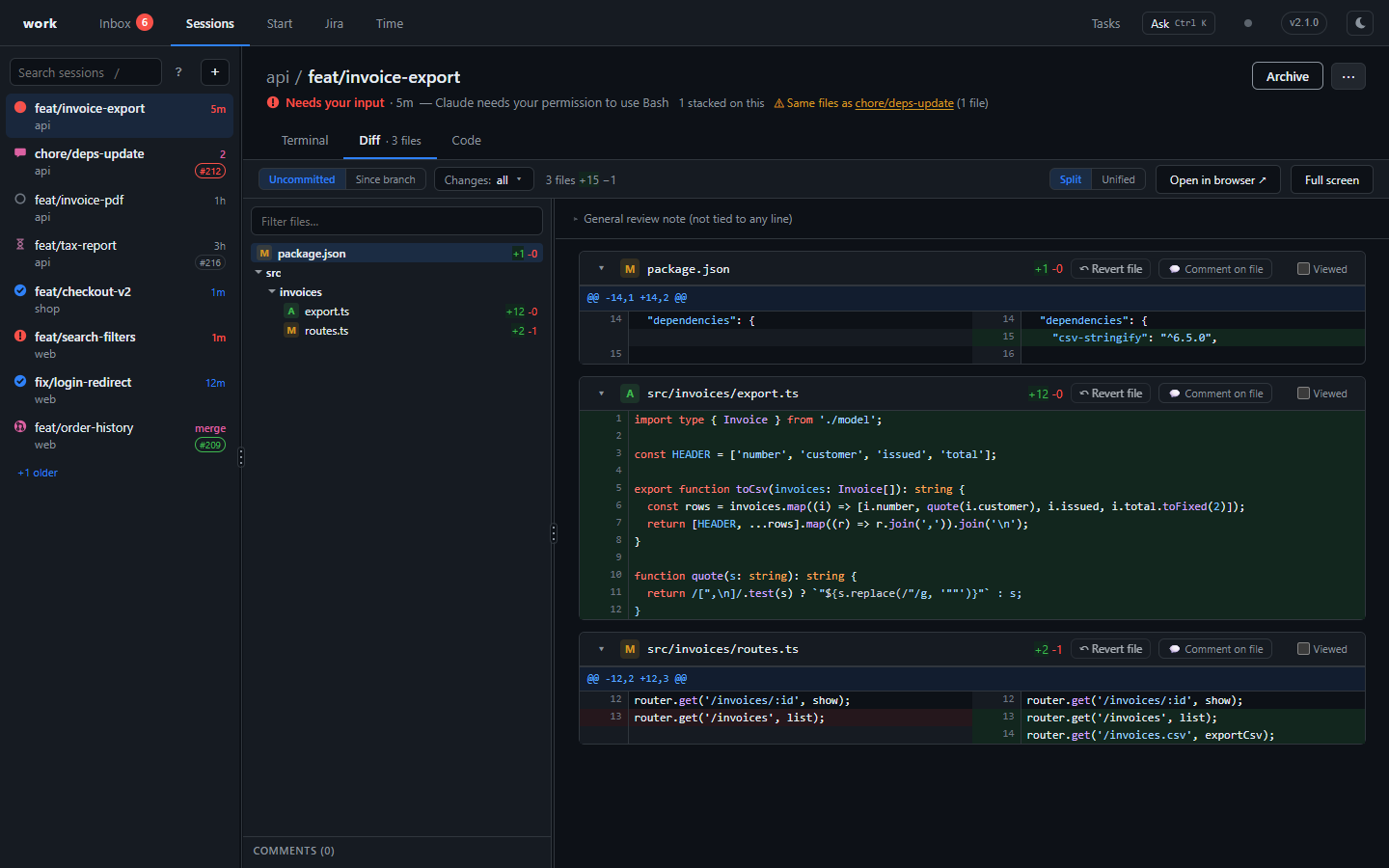Click the #212 pull request badge
1389x868 pixels.
[210, 172]
